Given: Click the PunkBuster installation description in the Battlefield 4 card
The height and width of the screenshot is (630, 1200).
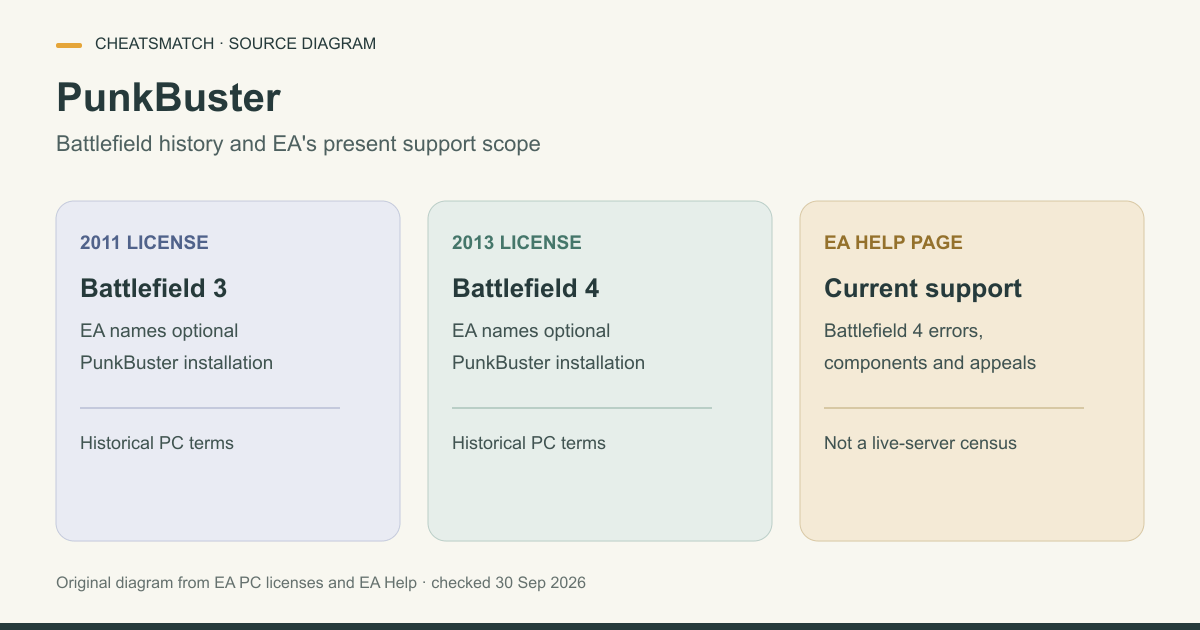Looking at the screenshot, I should click(x=548, y=346).
